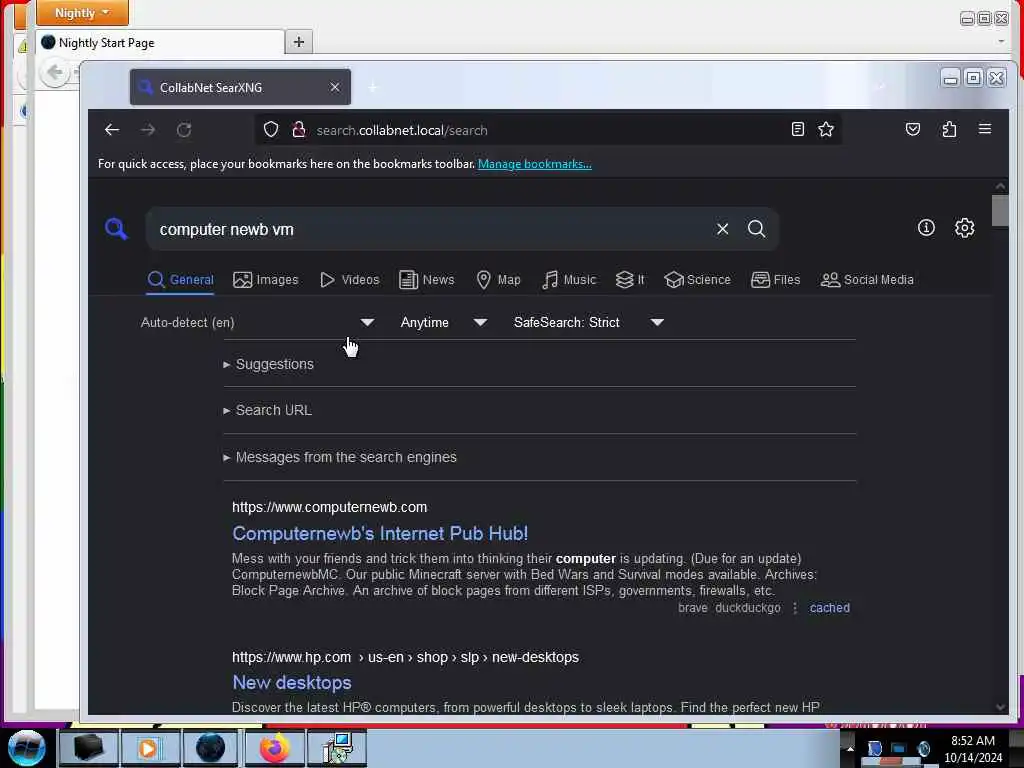
Task: Open the SafeSearch: Strict dropdown
Action: click(x=588, y=322)
